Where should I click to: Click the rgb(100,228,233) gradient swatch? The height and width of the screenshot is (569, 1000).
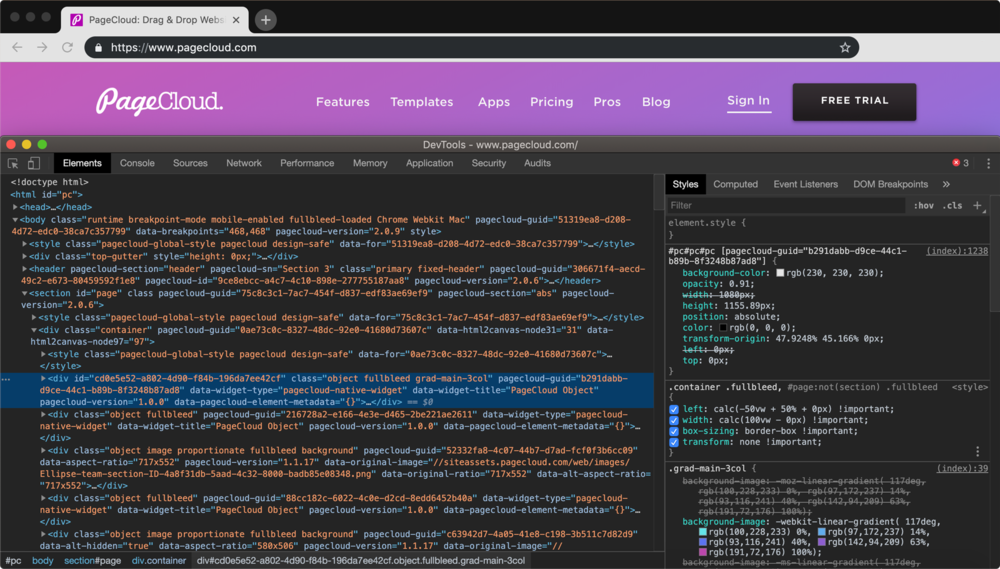pyautogui.click(x=703, y=532)
